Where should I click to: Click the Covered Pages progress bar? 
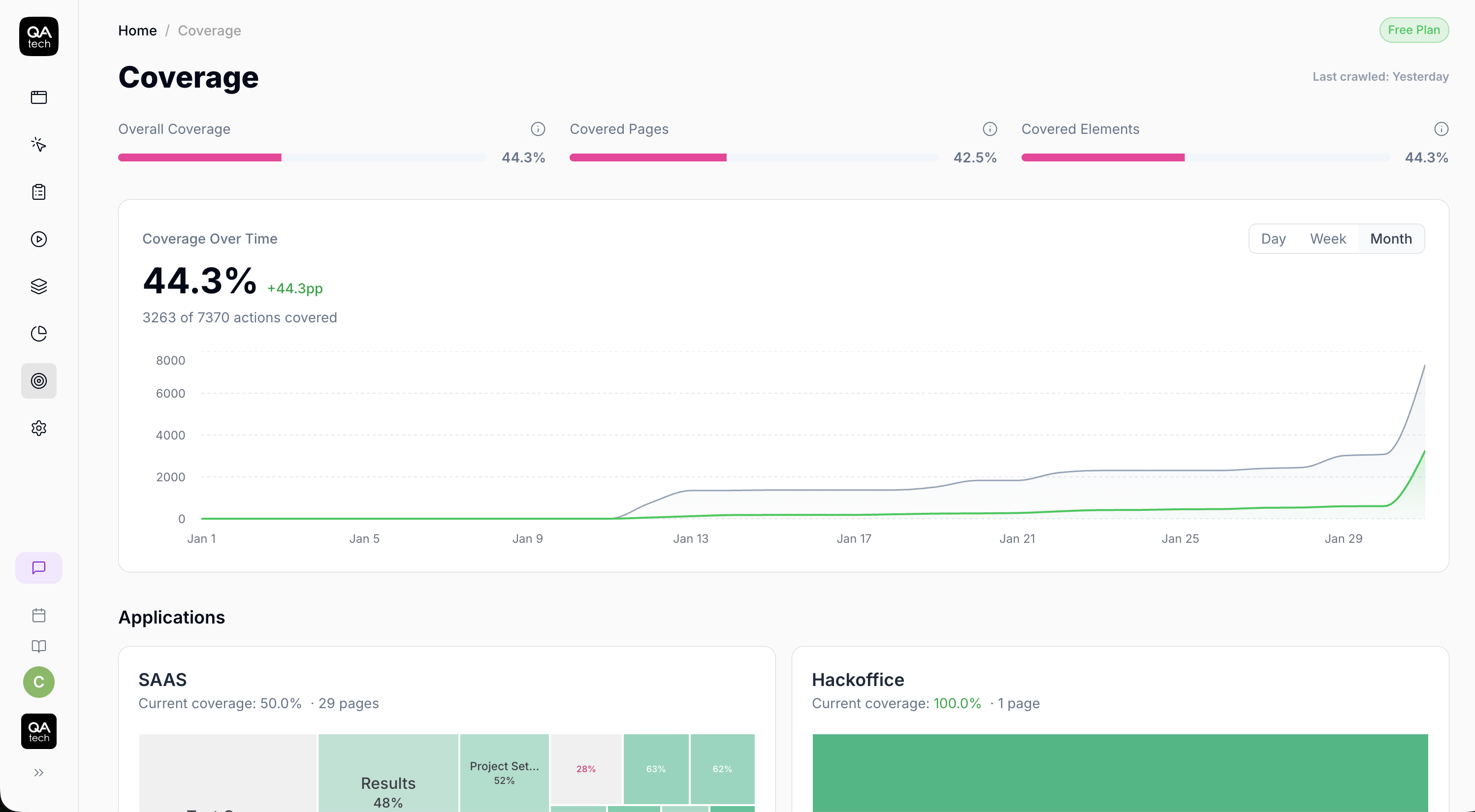point(753,157)
